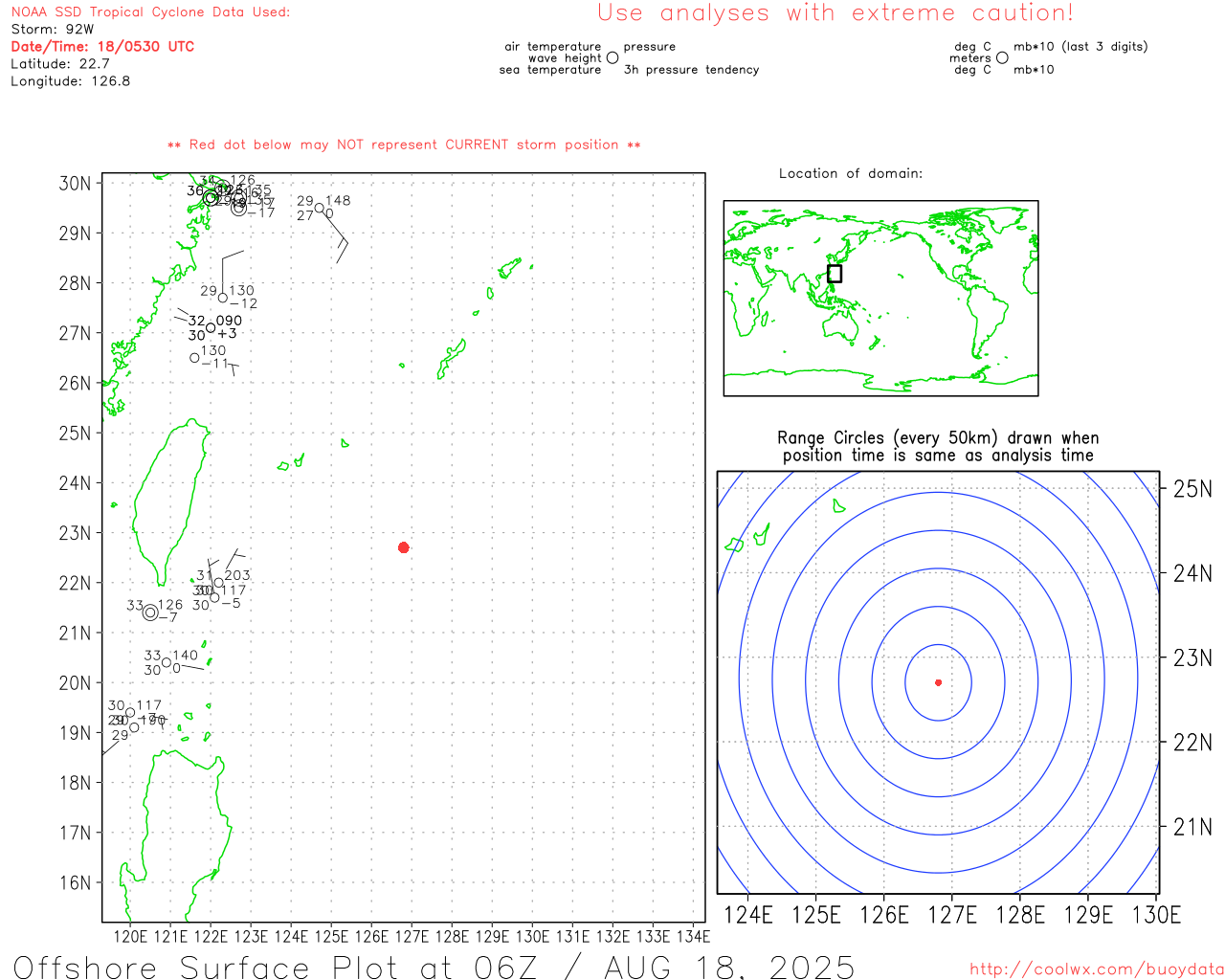
Task: Click the "Range Circles (every 50km)" caption
Action: pyautogui.click(x=938, y=446)
